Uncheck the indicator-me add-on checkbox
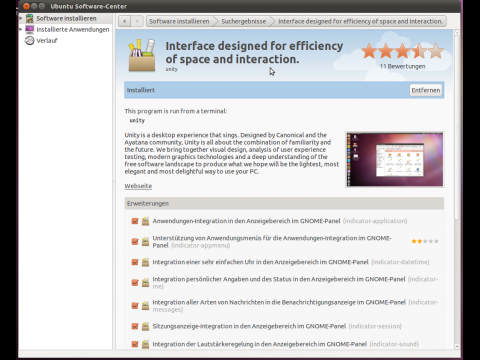The height and width of the screenshot is (360, 480). 135,283
